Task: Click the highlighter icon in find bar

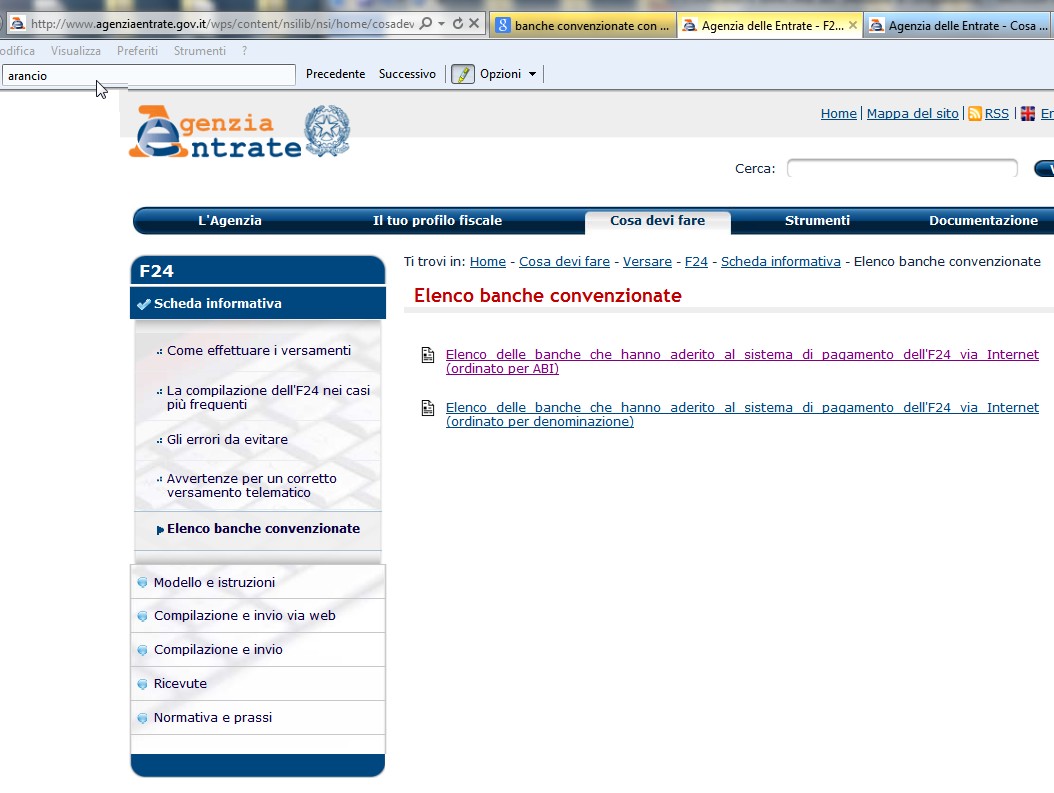Action: (462, 74)
